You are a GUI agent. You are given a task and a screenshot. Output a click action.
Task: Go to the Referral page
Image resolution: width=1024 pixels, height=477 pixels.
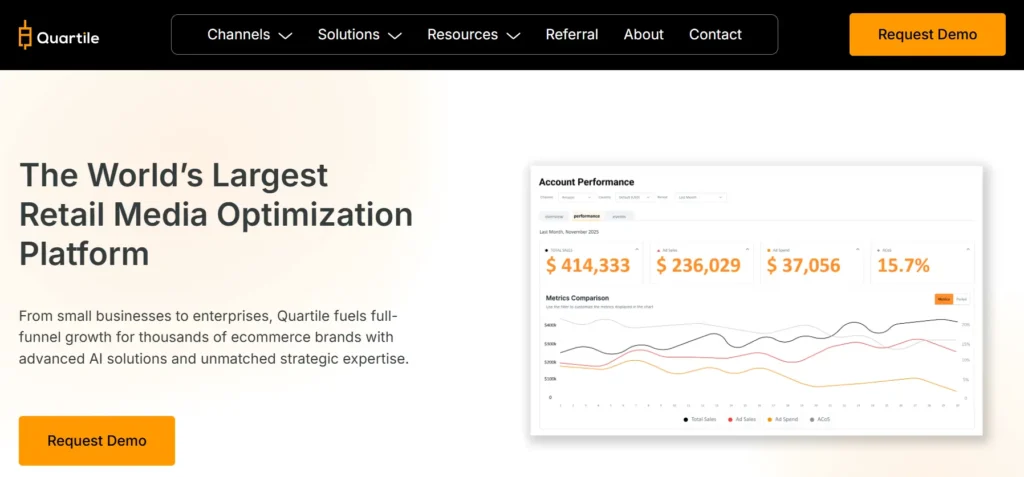572,34
